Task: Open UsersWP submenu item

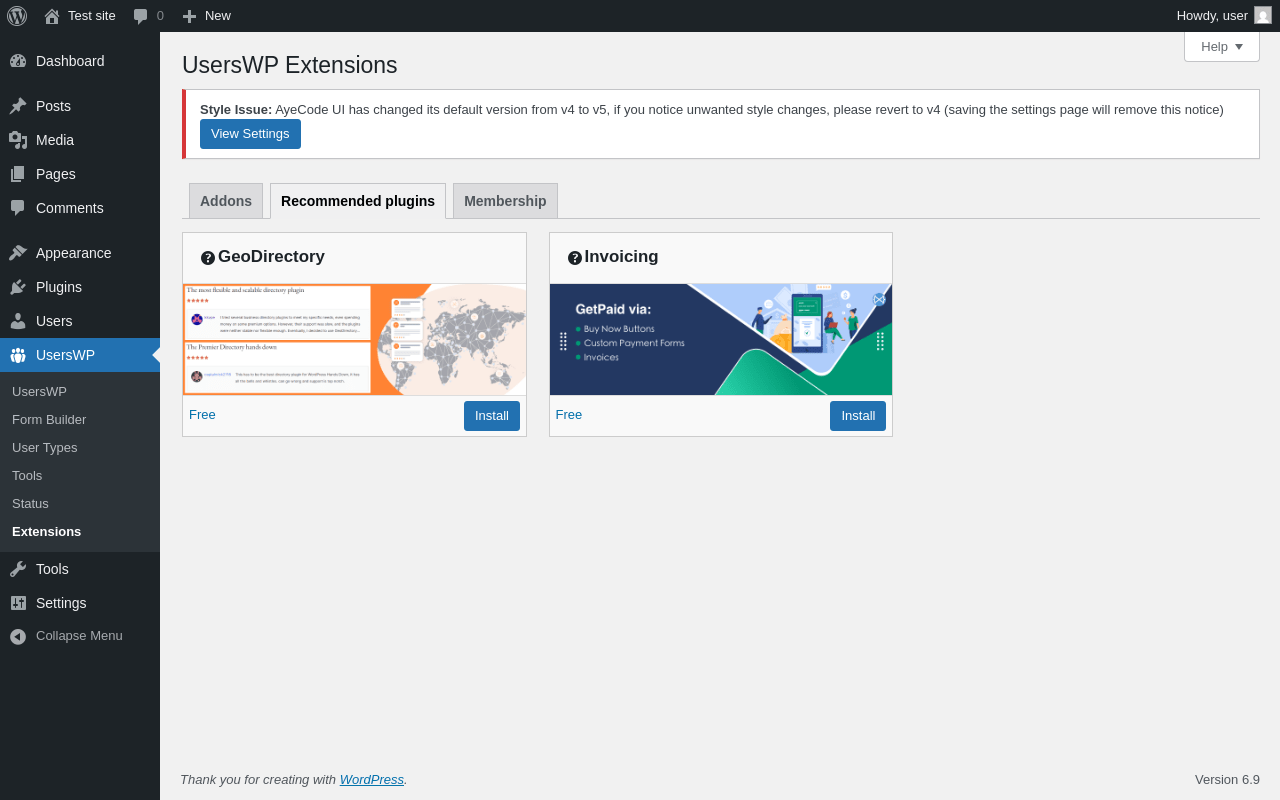Action: coord(80,392)
